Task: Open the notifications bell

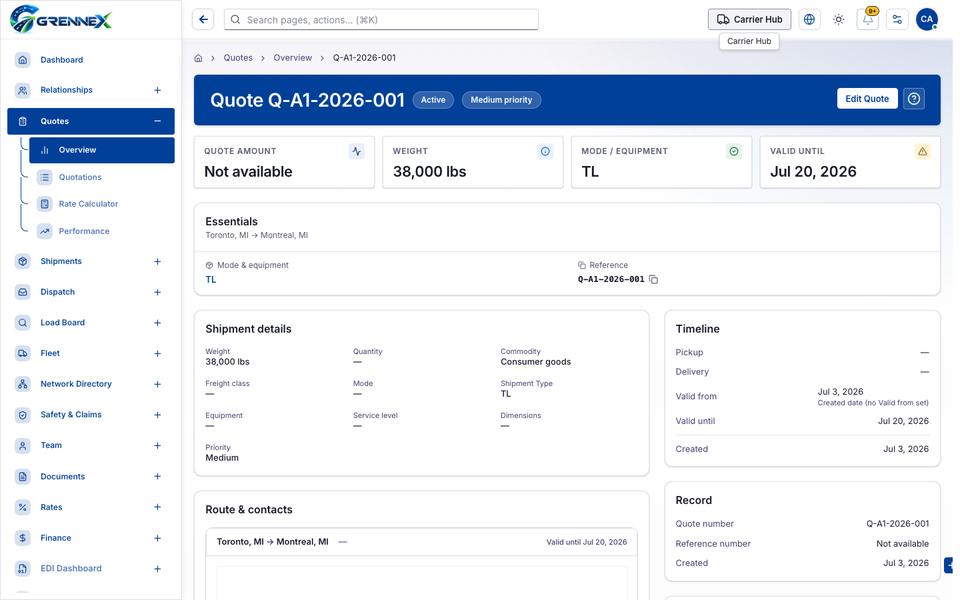Action: (x=868, y=20)
